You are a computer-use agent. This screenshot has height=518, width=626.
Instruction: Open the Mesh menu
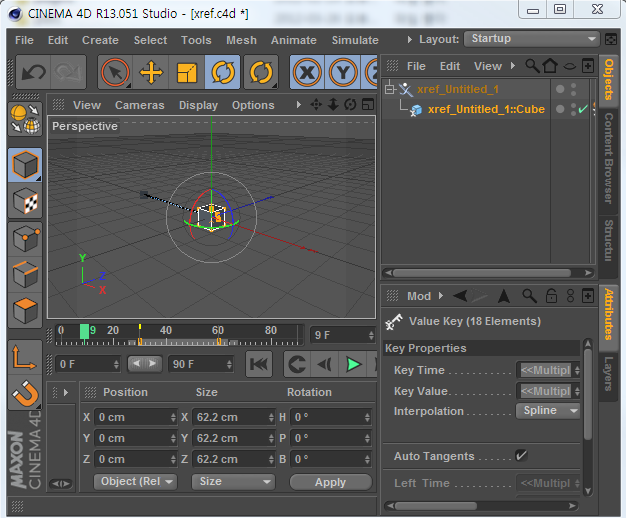click(x=241, y=40)
